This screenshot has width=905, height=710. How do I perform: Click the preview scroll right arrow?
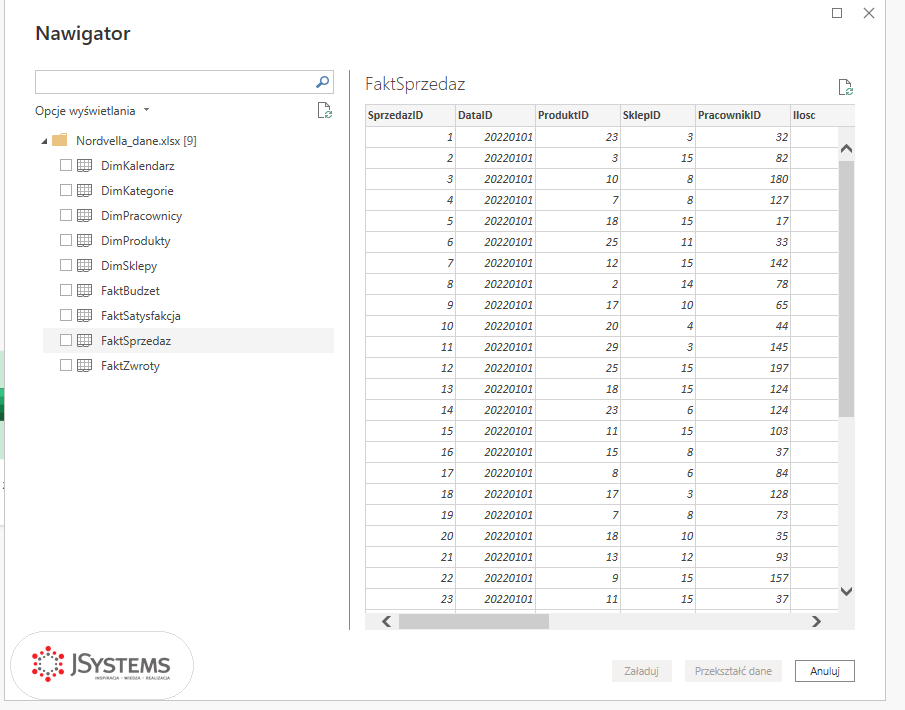[x=816, y=622]
